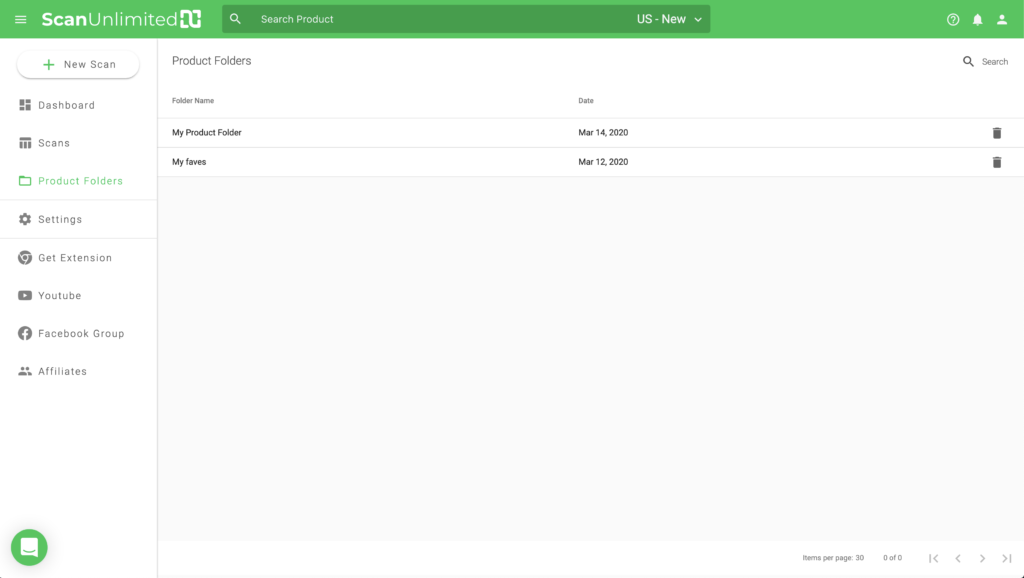Expand the US - New marketplace dropdown
Image resolution: width=1024 pixels, height=578 pixels.
669,19
